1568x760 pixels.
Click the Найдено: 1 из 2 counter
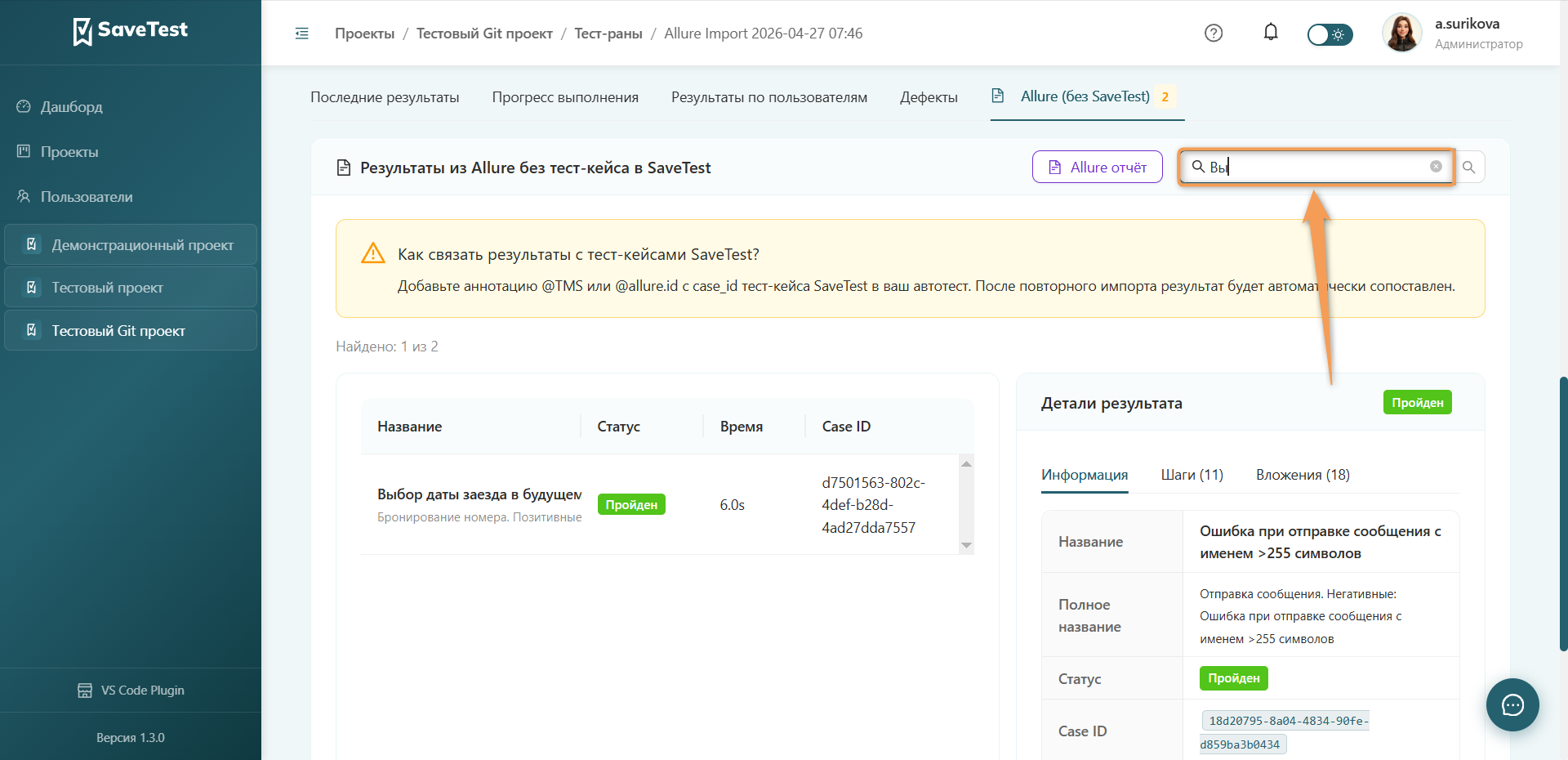click(387, 346)
